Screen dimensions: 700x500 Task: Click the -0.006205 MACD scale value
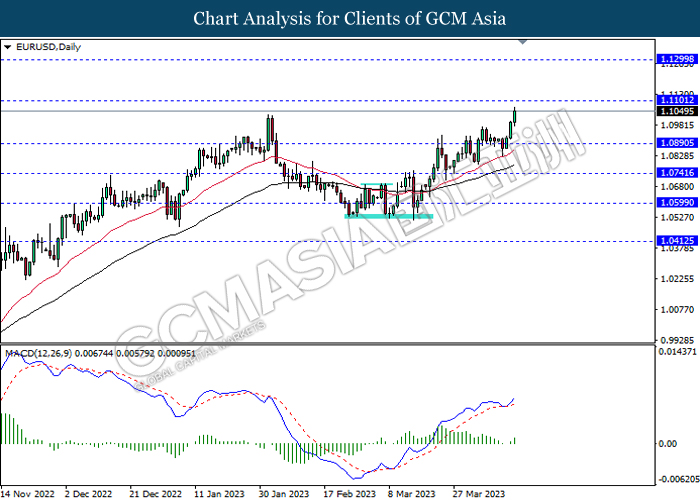click(679, 479)
